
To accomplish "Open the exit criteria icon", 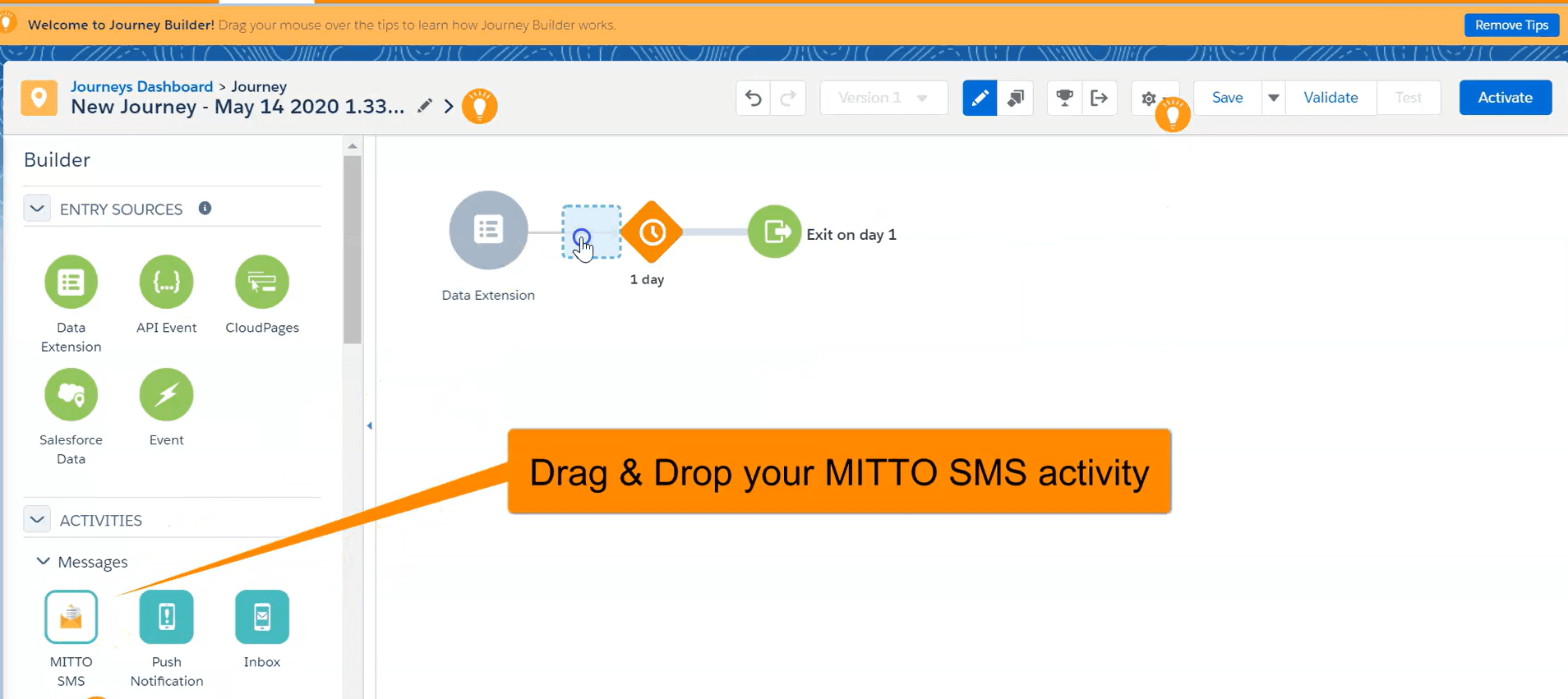I will tap(1100, 98).
